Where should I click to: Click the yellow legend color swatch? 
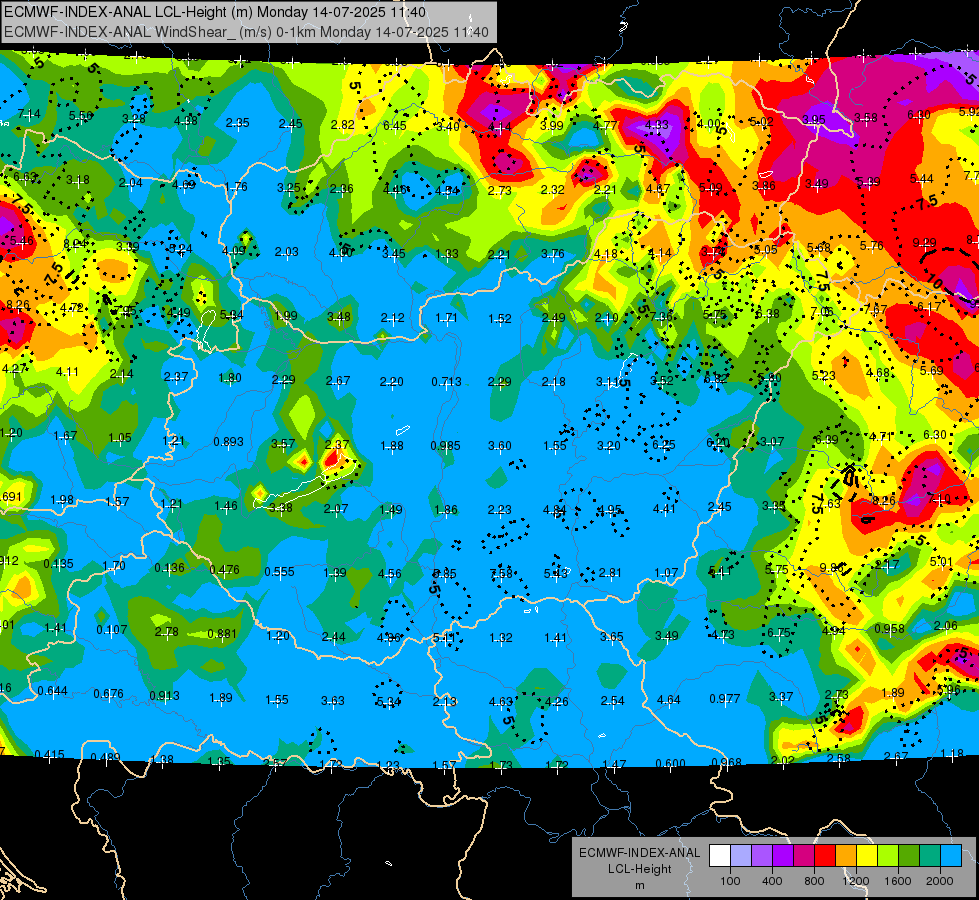pos(867,856)
